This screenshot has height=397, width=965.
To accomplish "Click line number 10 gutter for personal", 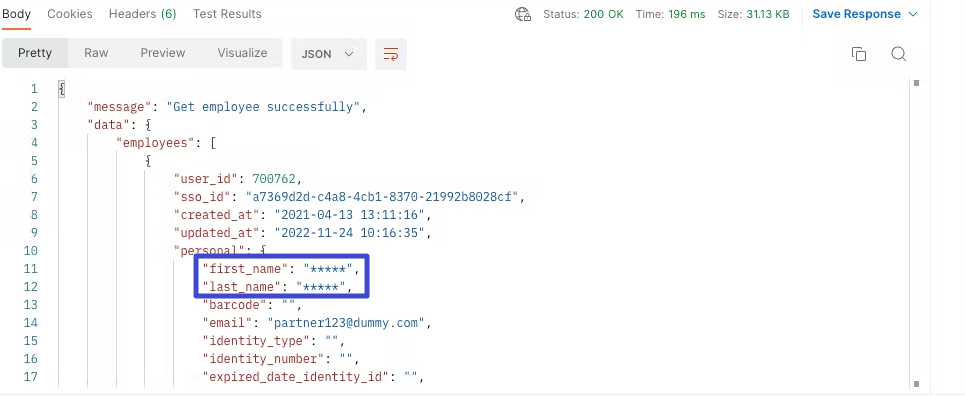I will (x=31, y=251).
